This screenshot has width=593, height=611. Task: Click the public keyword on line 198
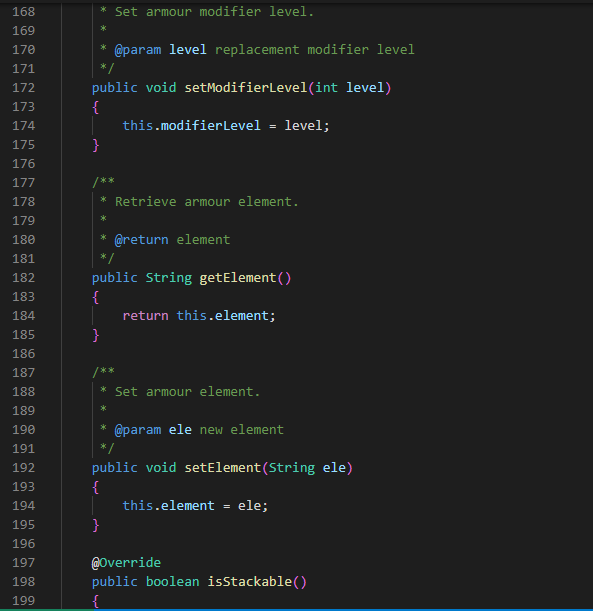(115, 582)
